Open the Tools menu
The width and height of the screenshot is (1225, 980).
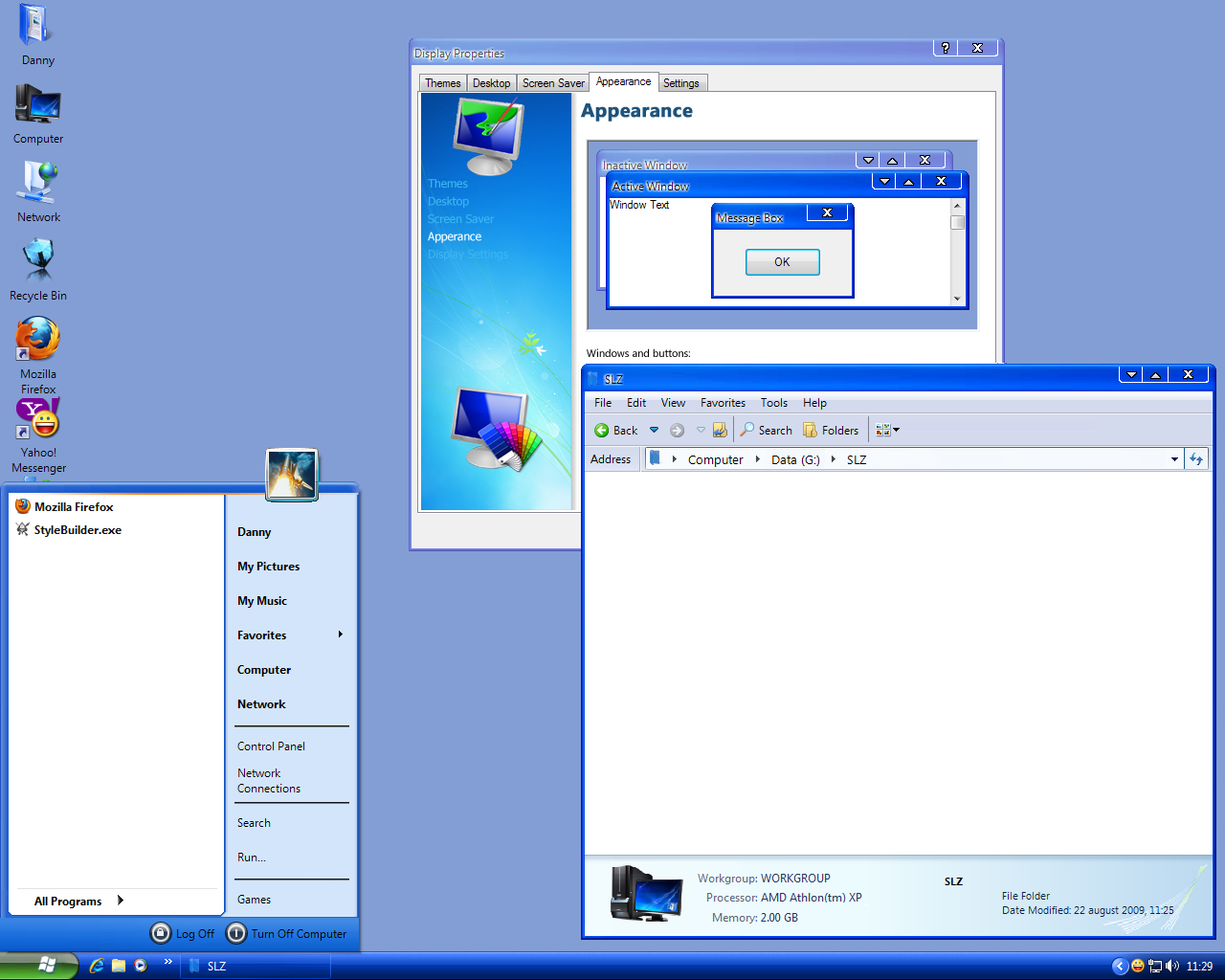coord(773,403)
